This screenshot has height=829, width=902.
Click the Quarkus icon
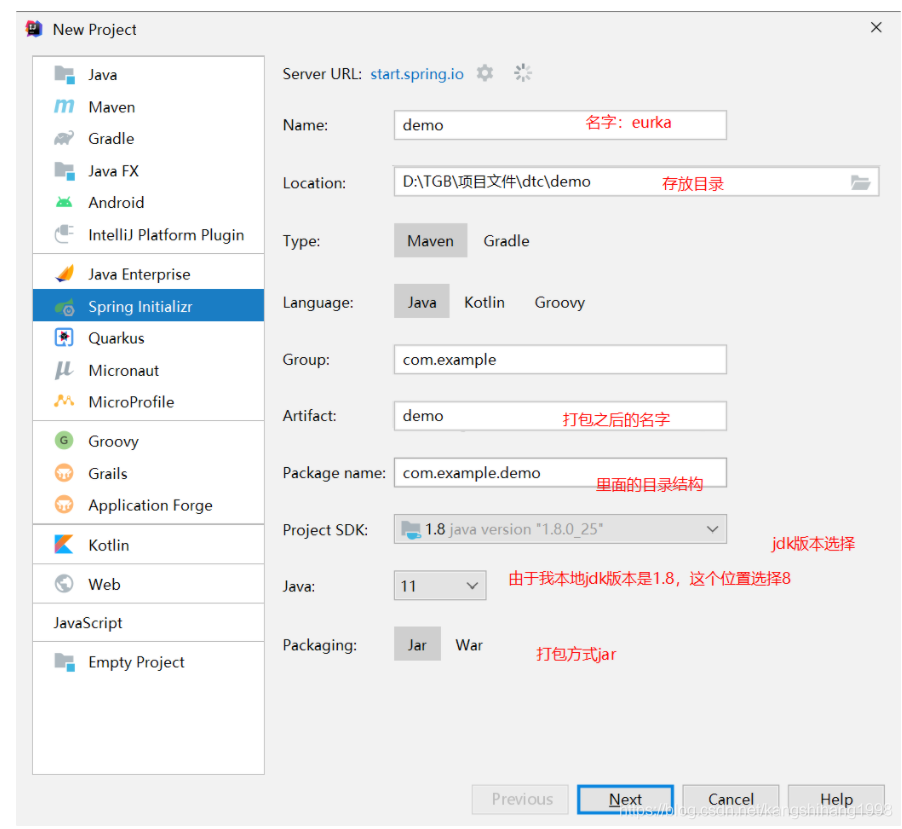tap(64, 338)
